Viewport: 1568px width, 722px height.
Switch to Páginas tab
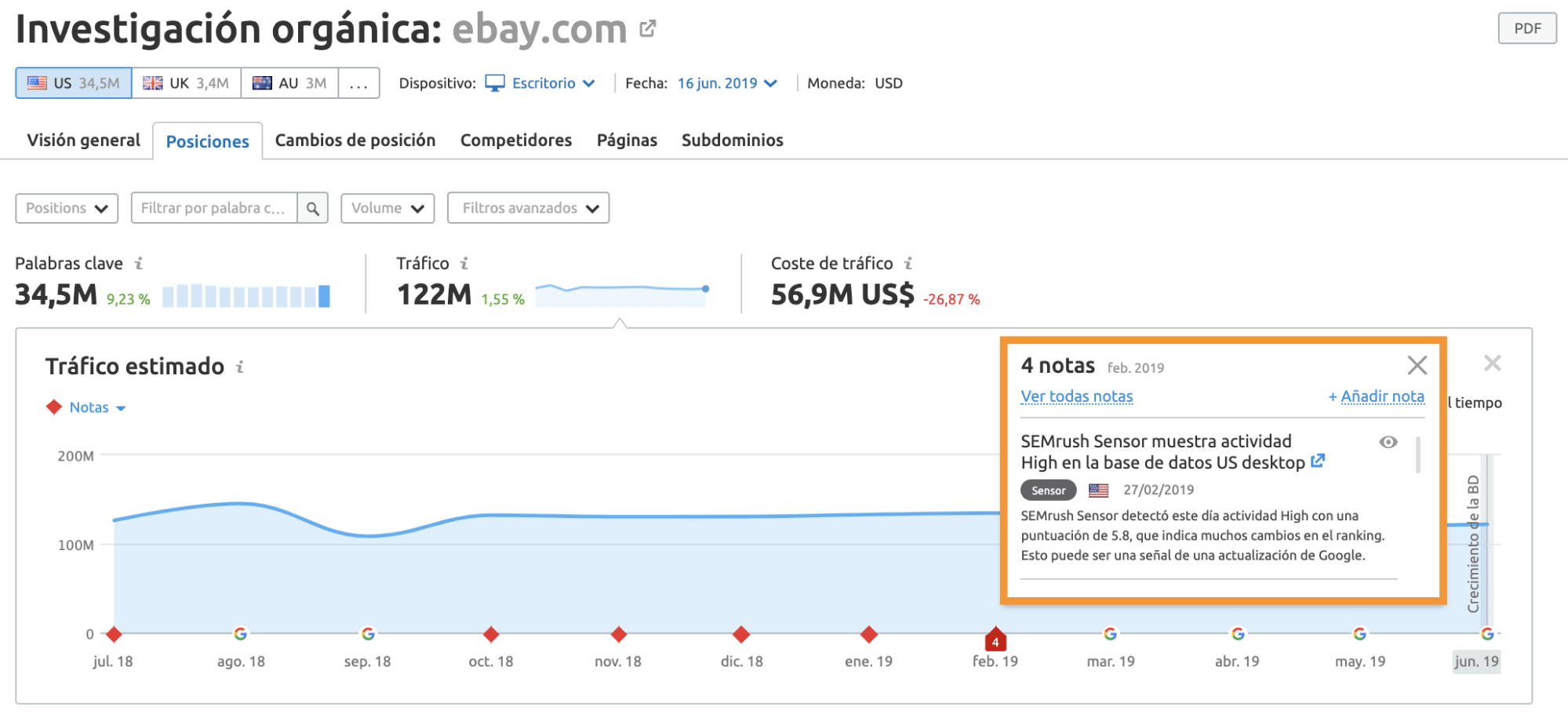pos(627,140)
